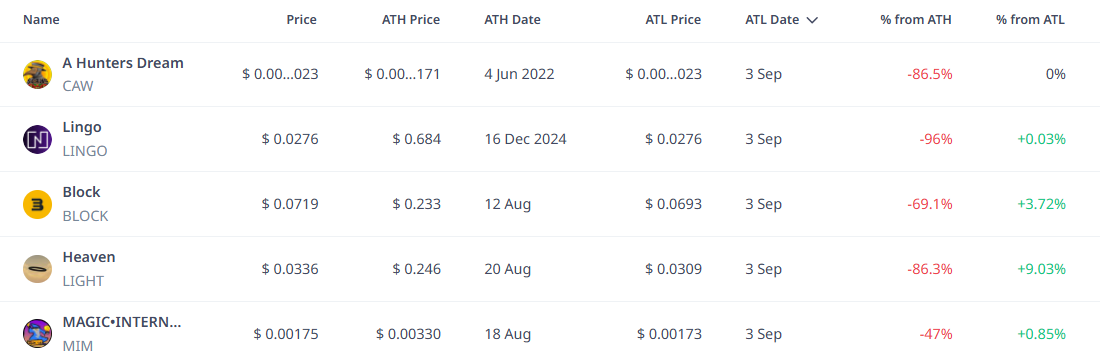Click the A Hunters Dream coin icon
Viewport: 1100px width, 364px height.
pyautogui.click(x=37, y=74)
